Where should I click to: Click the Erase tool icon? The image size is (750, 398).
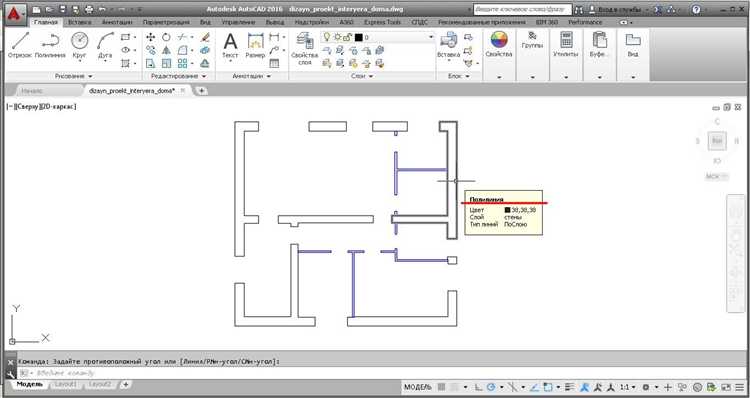click(x=205, y=37)
